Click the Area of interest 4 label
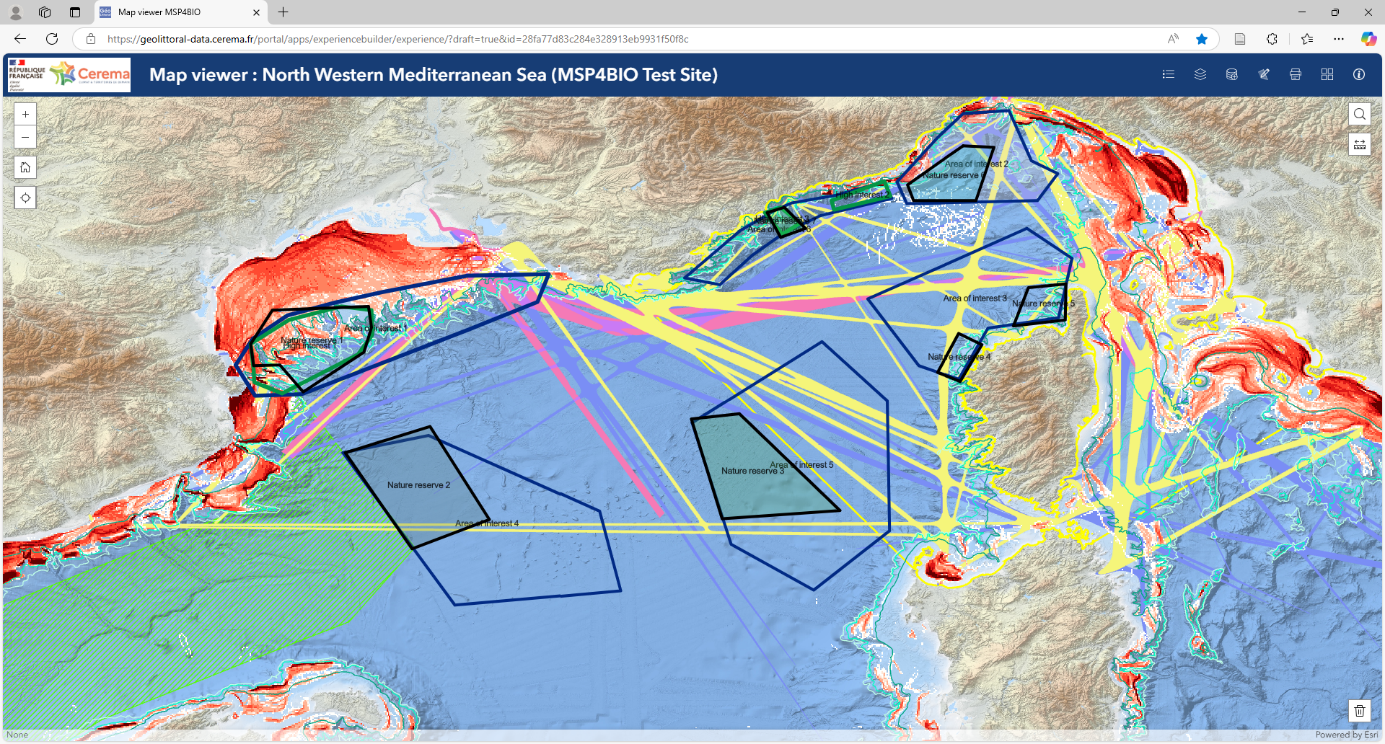The width and height of the screenshot is (1385, 744). [x=487, y=523]
